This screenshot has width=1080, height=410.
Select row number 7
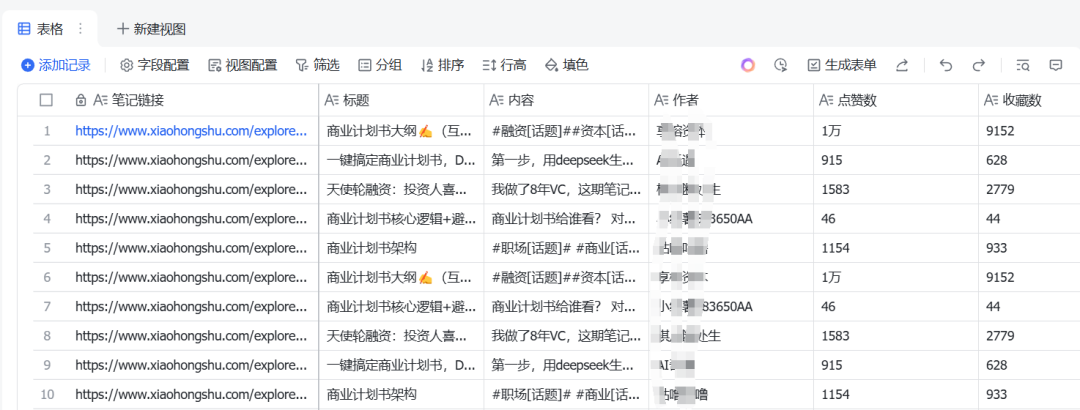tap(47, 307)
